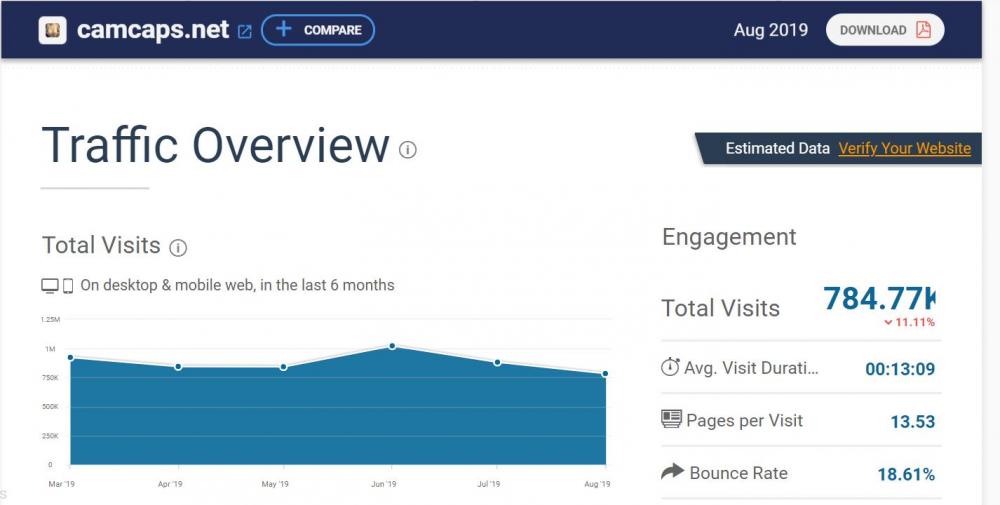Select the Aug '19 data point on chart
This screenshot has width=1000, height=505.
pos(605,374)
